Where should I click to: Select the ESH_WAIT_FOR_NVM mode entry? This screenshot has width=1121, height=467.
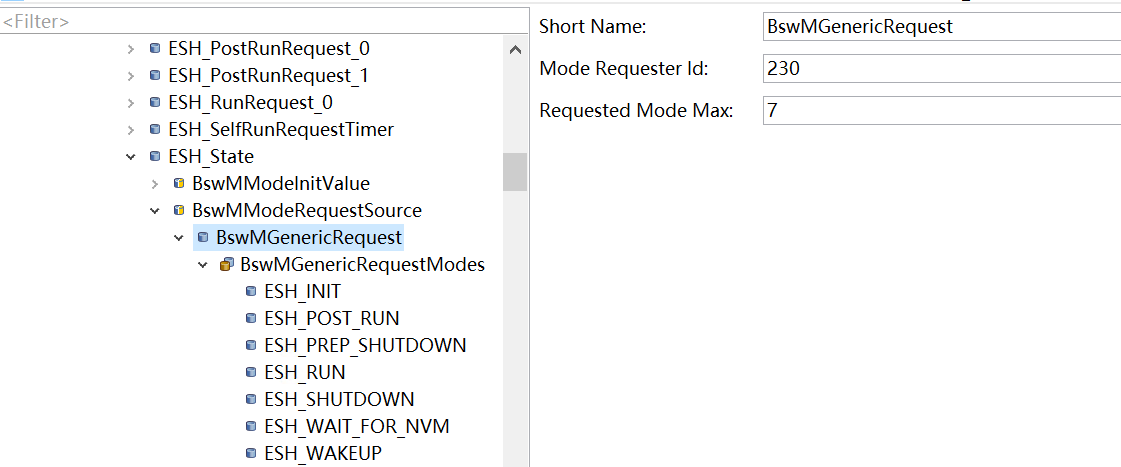(x=357, y=426)
